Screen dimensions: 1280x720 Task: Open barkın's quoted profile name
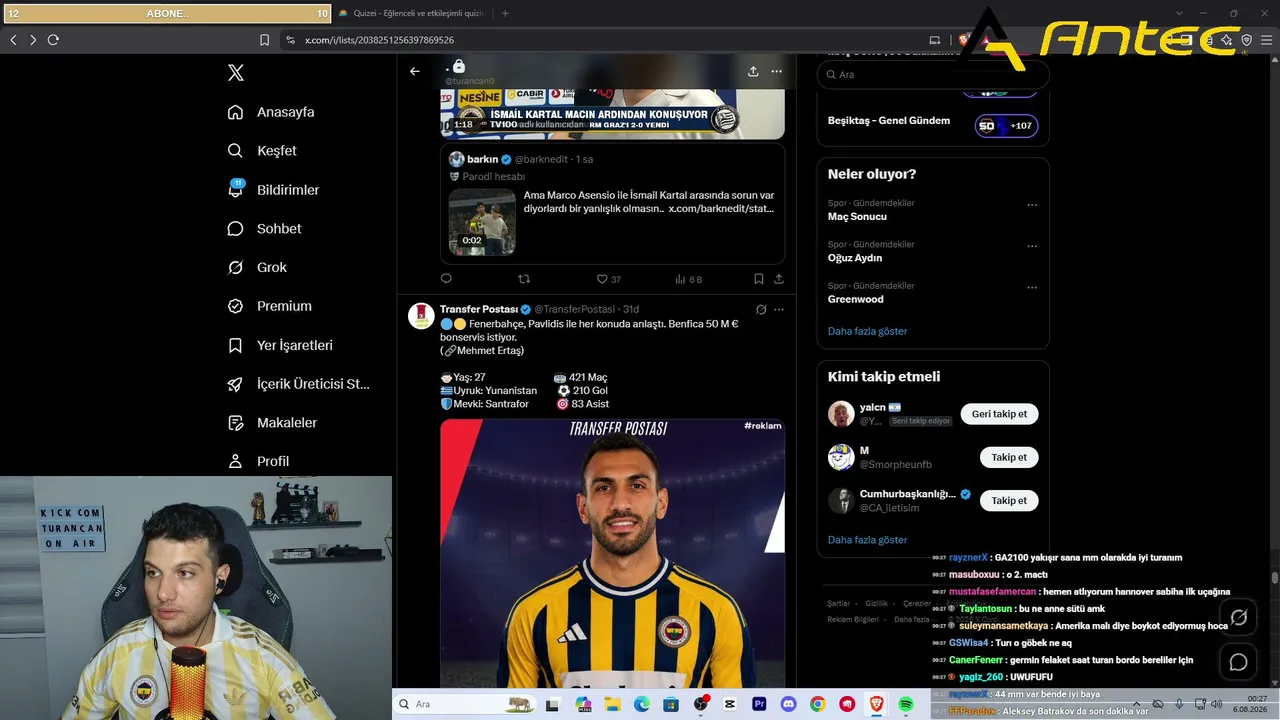483,159
